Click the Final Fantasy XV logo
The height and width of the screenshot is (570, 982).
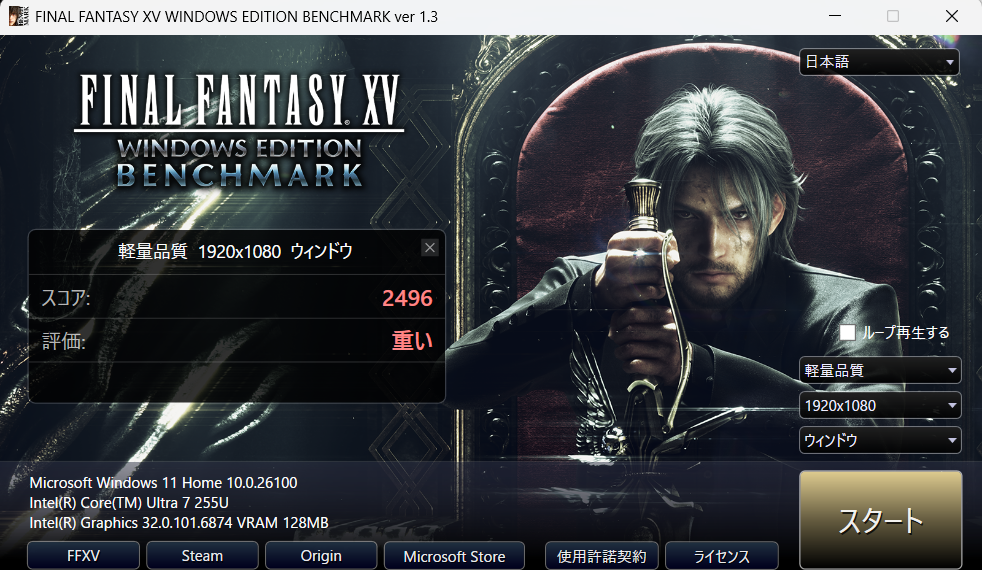239,131
